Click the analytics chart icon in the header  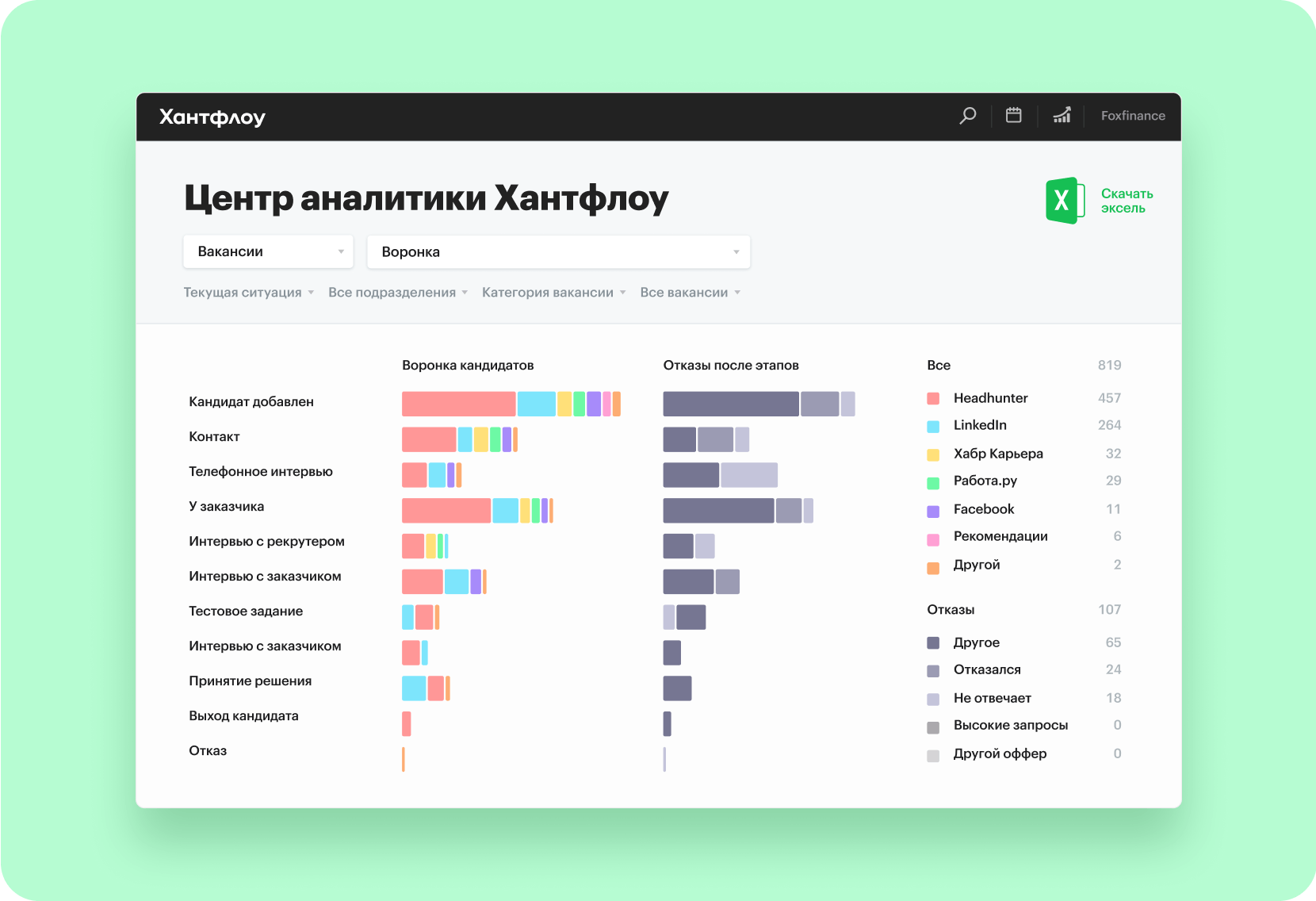click(x=1062, y=116)
